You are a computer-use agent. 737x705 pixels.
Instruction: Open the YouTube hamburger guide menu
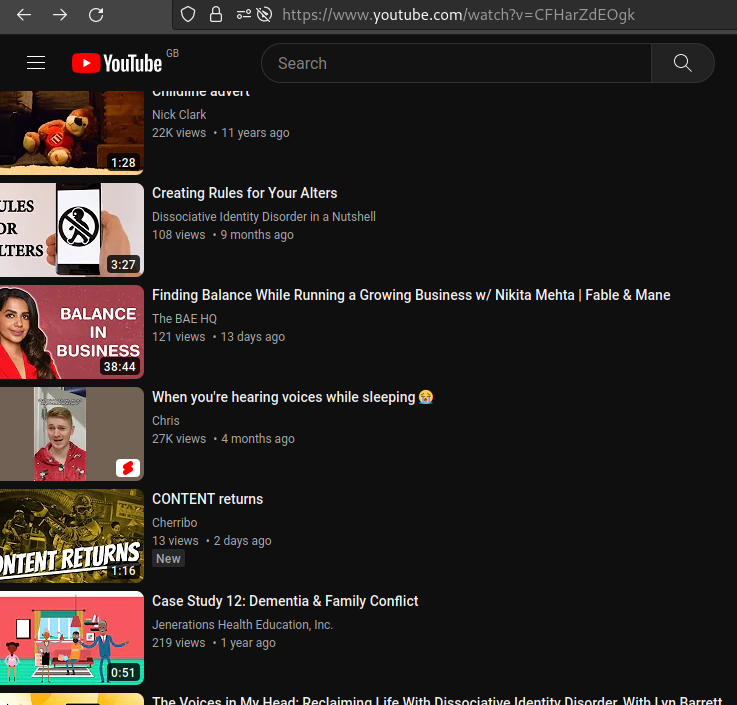pos(36,63)
